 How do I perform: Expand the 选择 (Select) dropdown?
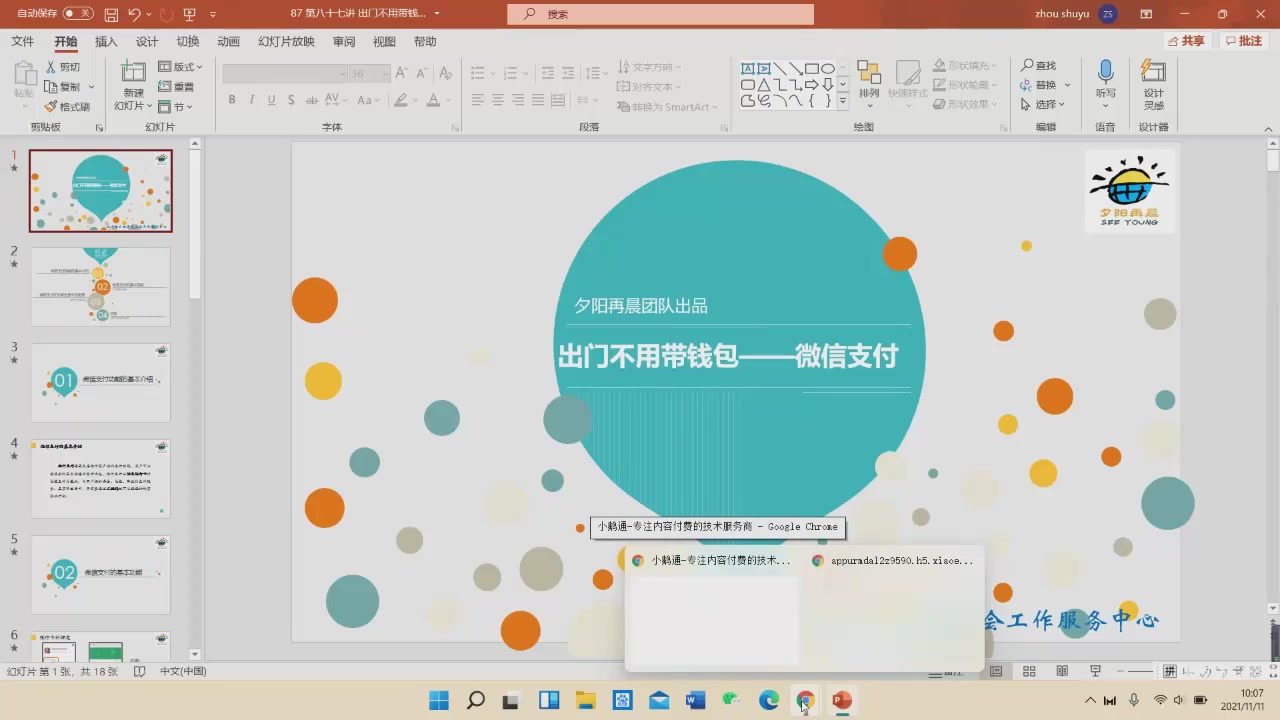click(1043, 105)
